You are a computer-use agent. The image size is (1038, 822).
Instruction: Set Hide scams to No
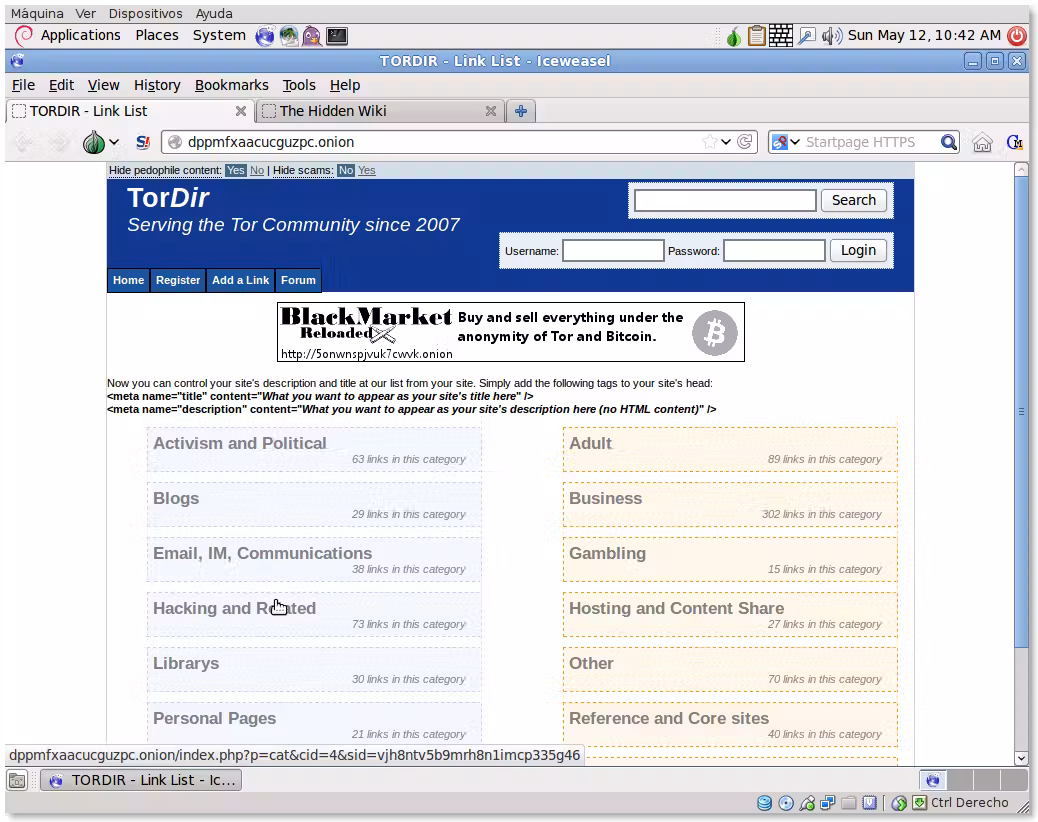[x=346, y=170]
